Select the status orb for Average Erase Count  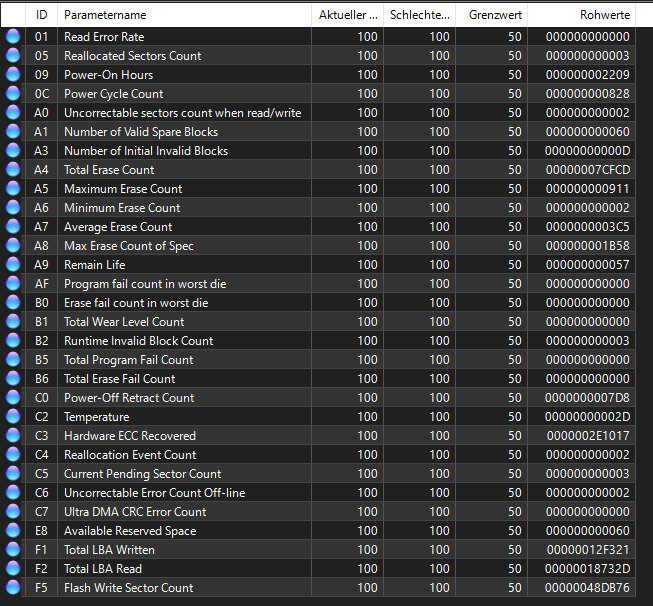(x=13, y=227)
